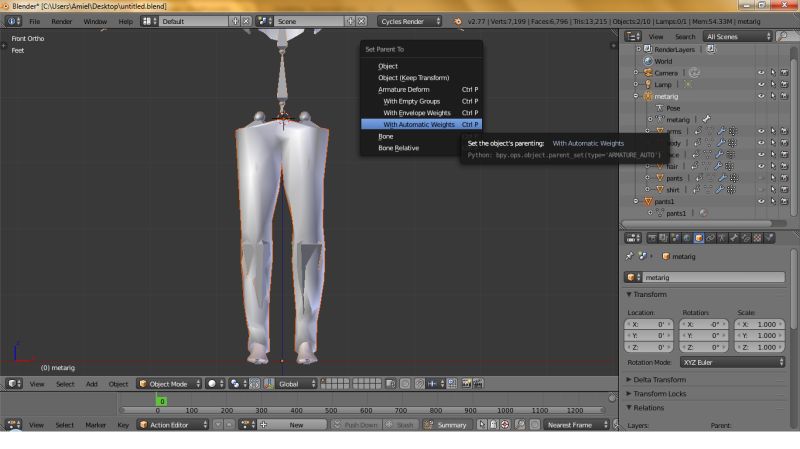This screenshot has width=800, height=449.
Task: Open the Marker menu in action editor
Action: click(95, 425)
